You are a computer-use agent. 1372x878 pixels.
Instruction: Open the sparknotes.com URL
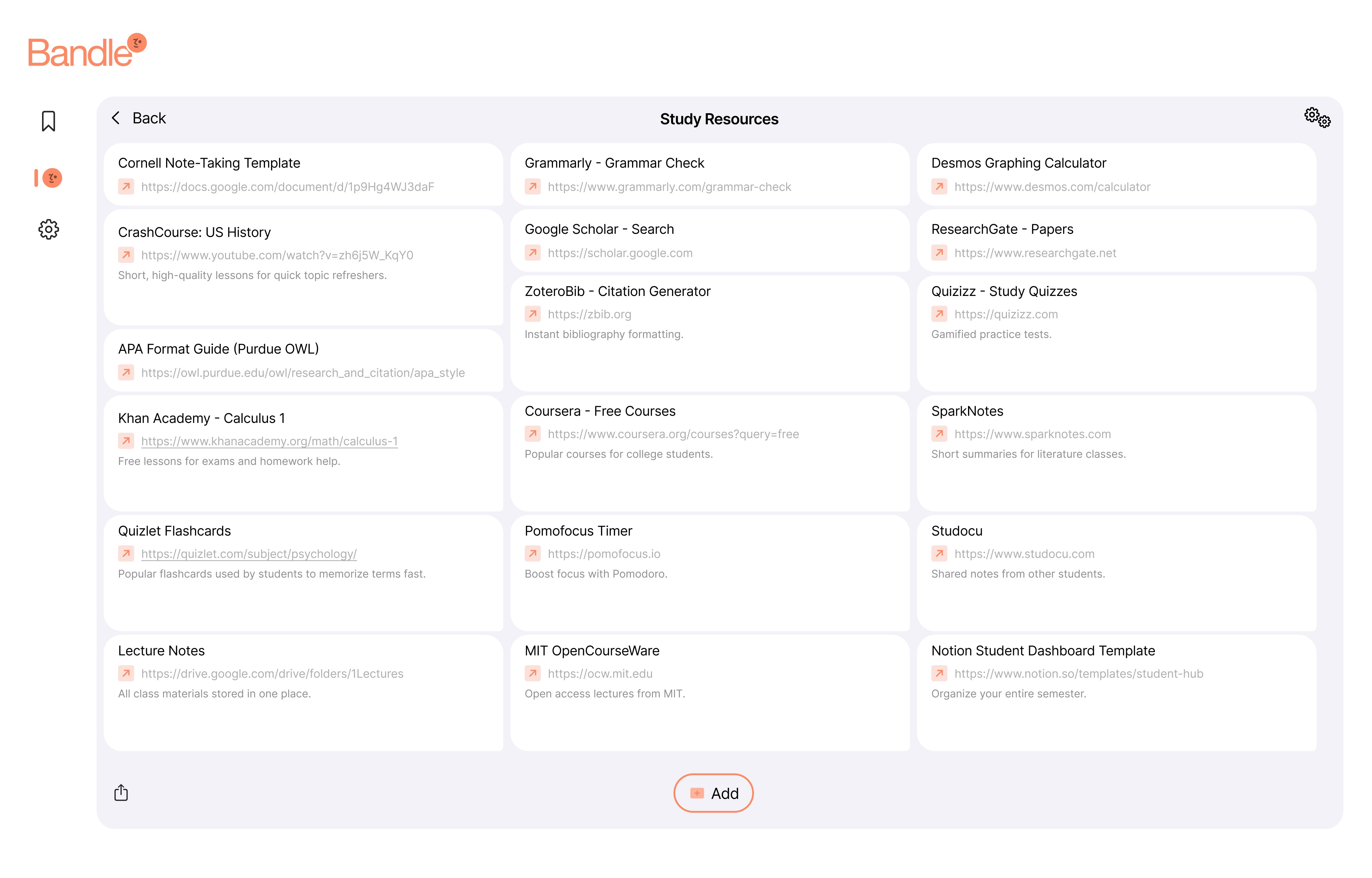tap(1032, 435)
